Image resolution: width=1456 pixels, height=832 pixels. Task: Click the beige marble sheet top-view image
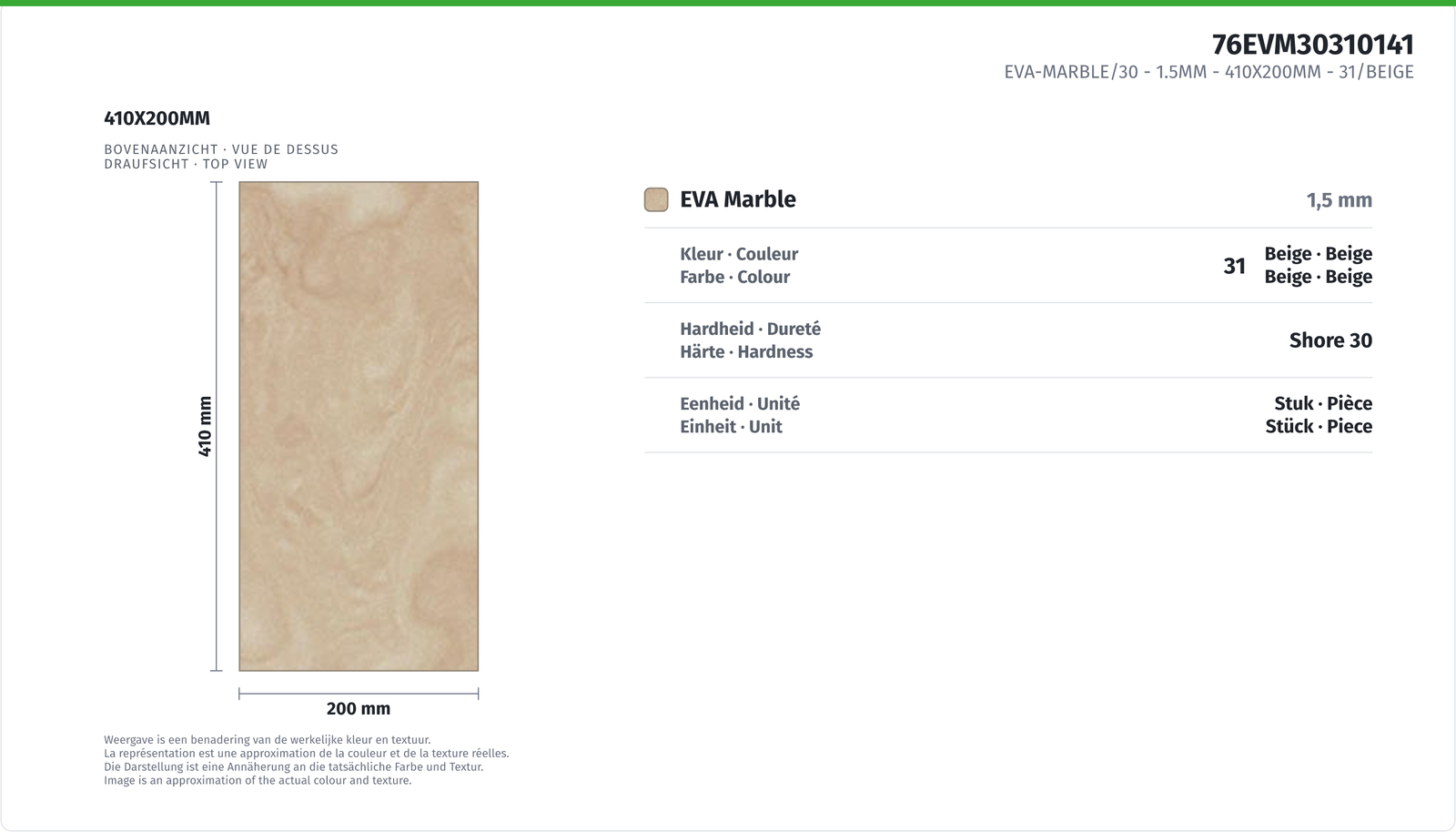click(x=359, y=426)
